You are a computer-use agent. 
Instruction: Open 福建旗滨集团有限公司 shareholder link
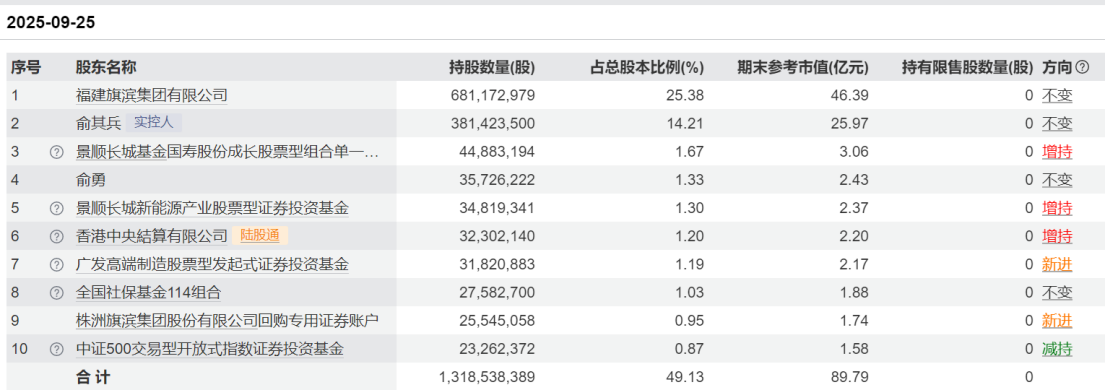152,95
